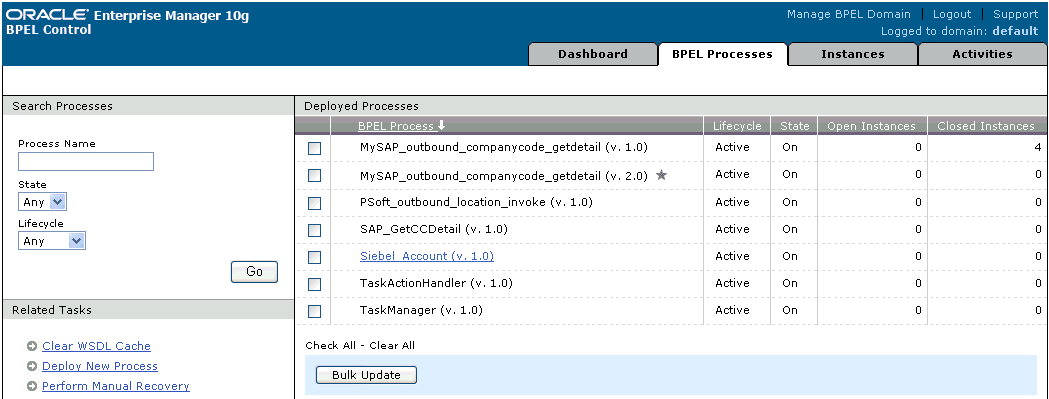Click the Logout link
Viewport: 1049px width, 399px height.
(951, 14)
